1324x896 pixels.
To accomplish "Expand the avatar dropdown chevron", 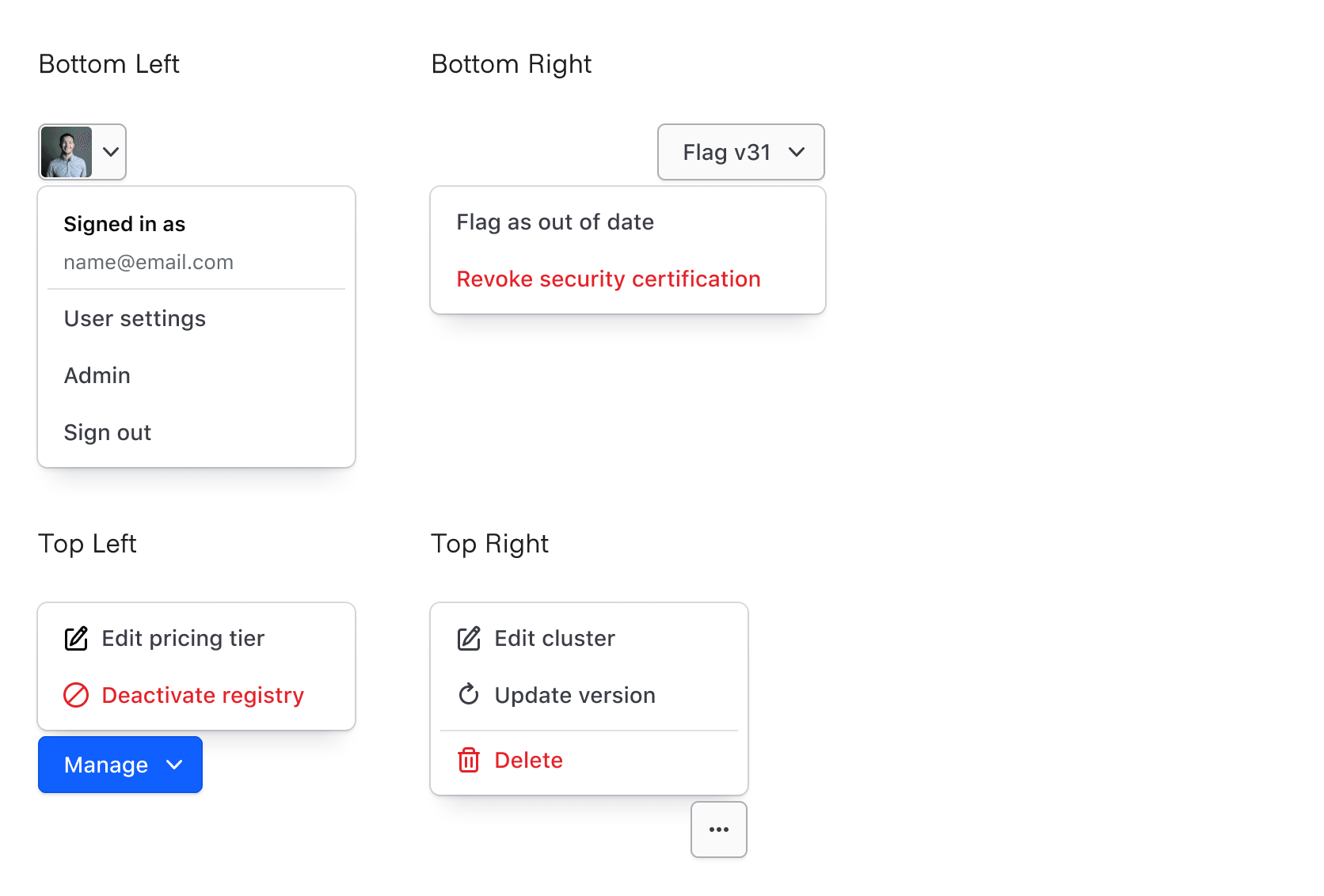I will [x=111, y=152].
